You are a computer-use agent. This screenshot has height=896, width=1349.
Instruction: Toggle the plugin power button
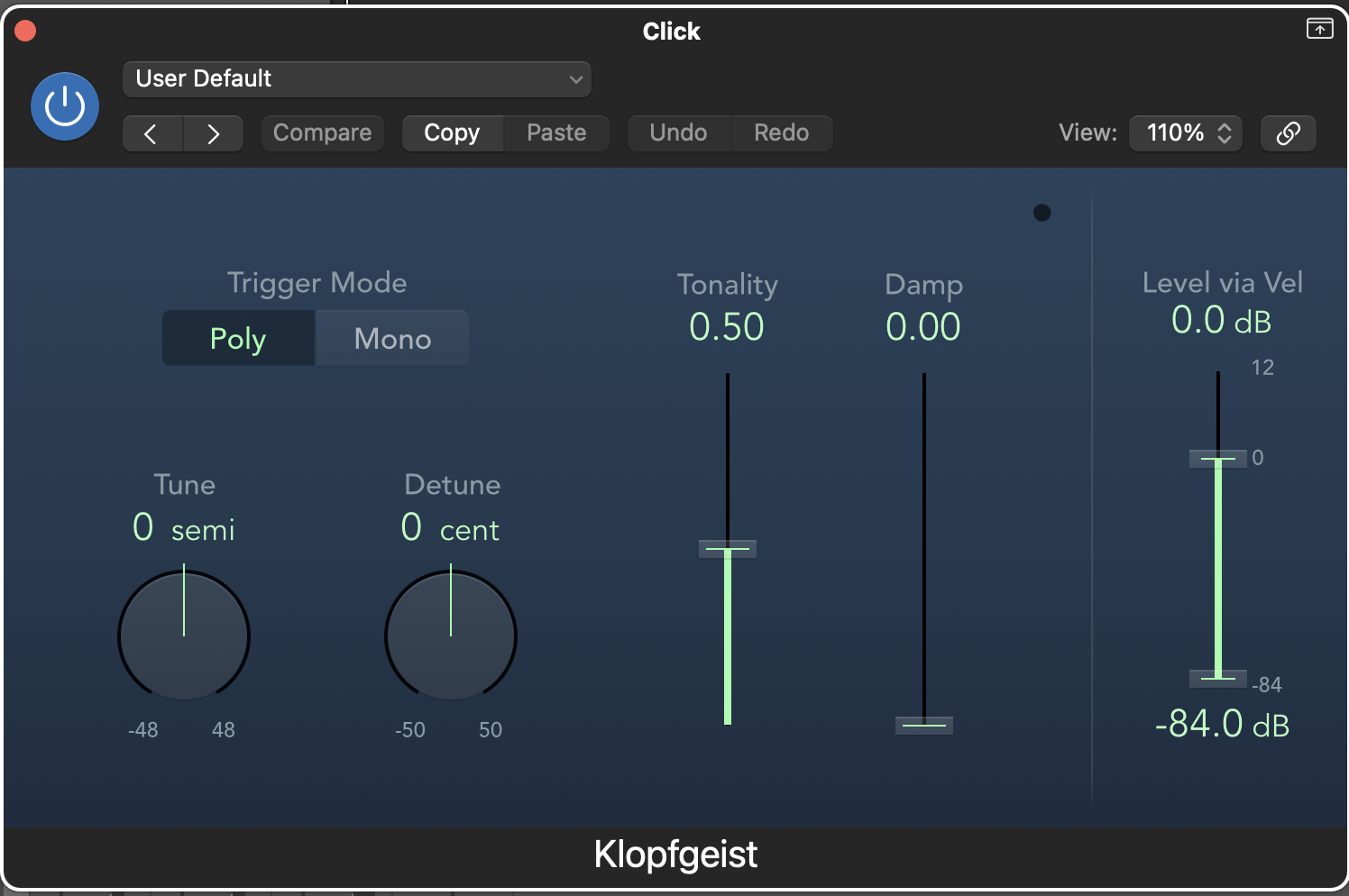point(65,106)
